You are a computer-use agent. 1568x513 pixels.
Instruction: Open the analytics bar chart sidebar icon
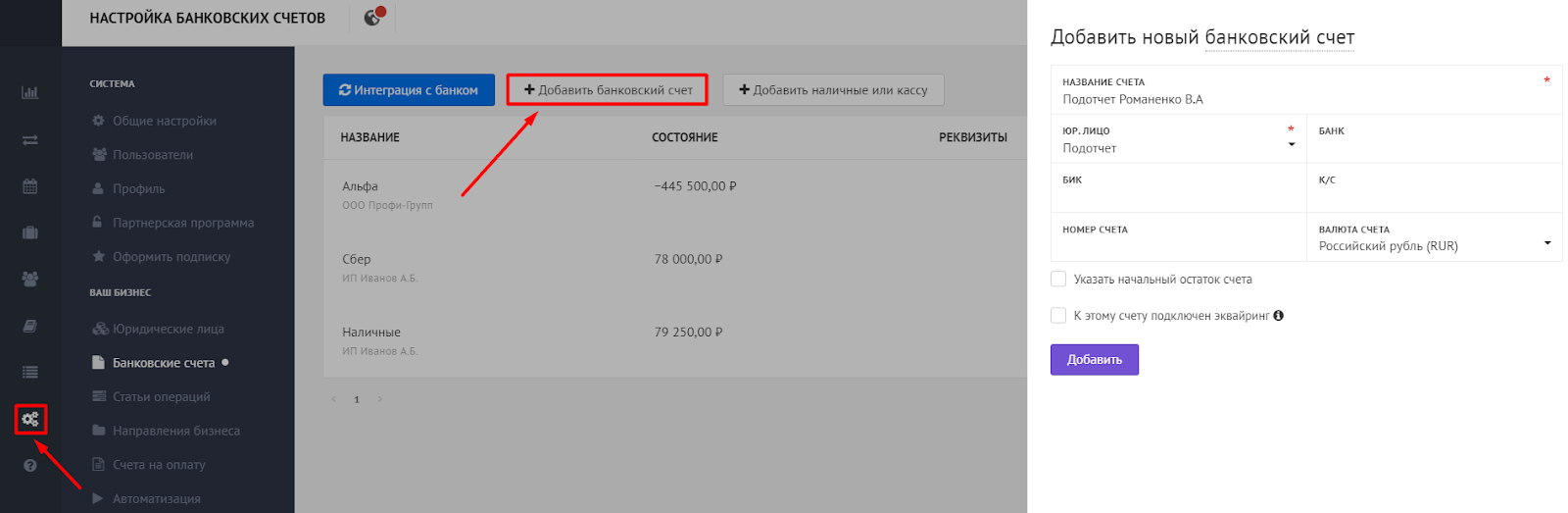(x=30, y=92)
